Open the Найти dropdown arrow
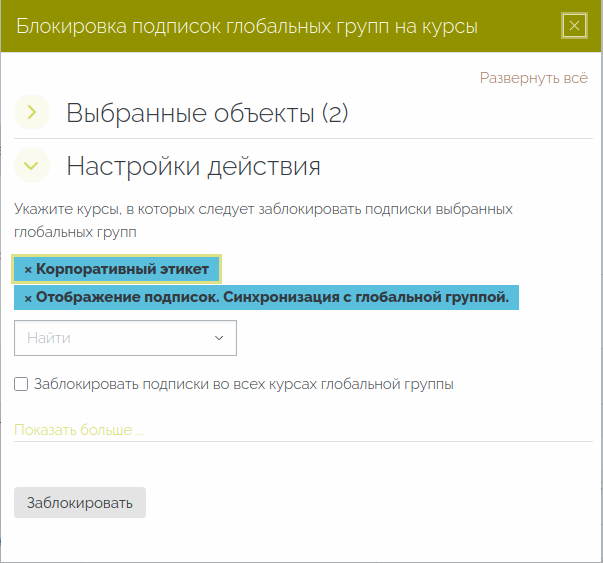This screenshot has height=563, width=603. click(220, 338)
